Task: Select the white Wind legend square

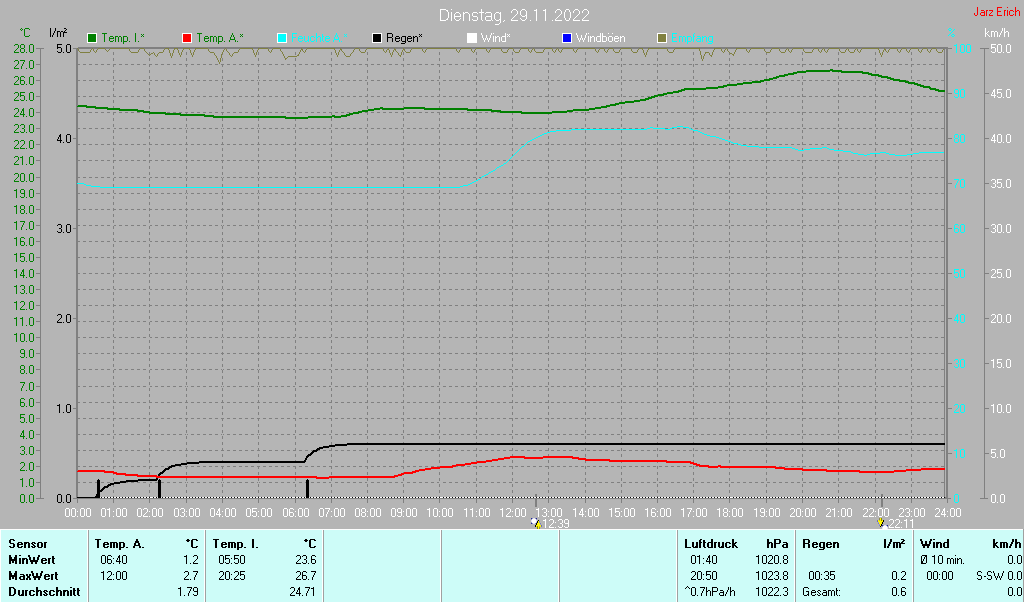Action: (472, 38)
